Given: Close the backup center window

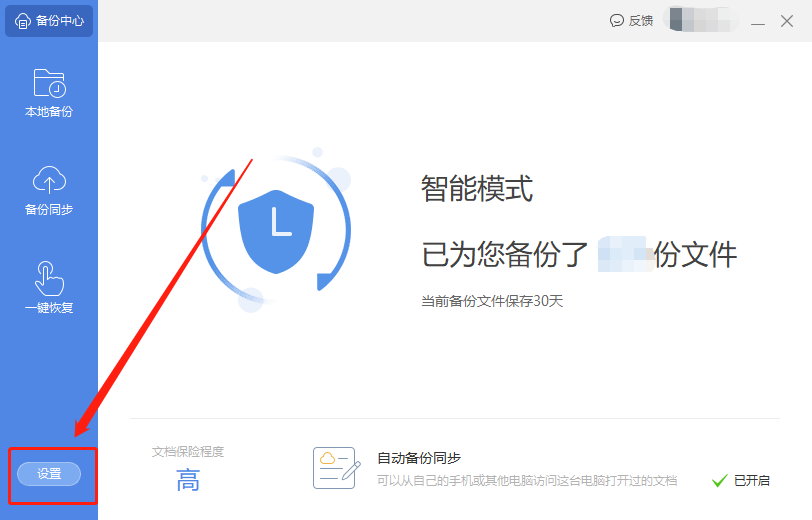Looking at the screenshot, I should point(787,21).
